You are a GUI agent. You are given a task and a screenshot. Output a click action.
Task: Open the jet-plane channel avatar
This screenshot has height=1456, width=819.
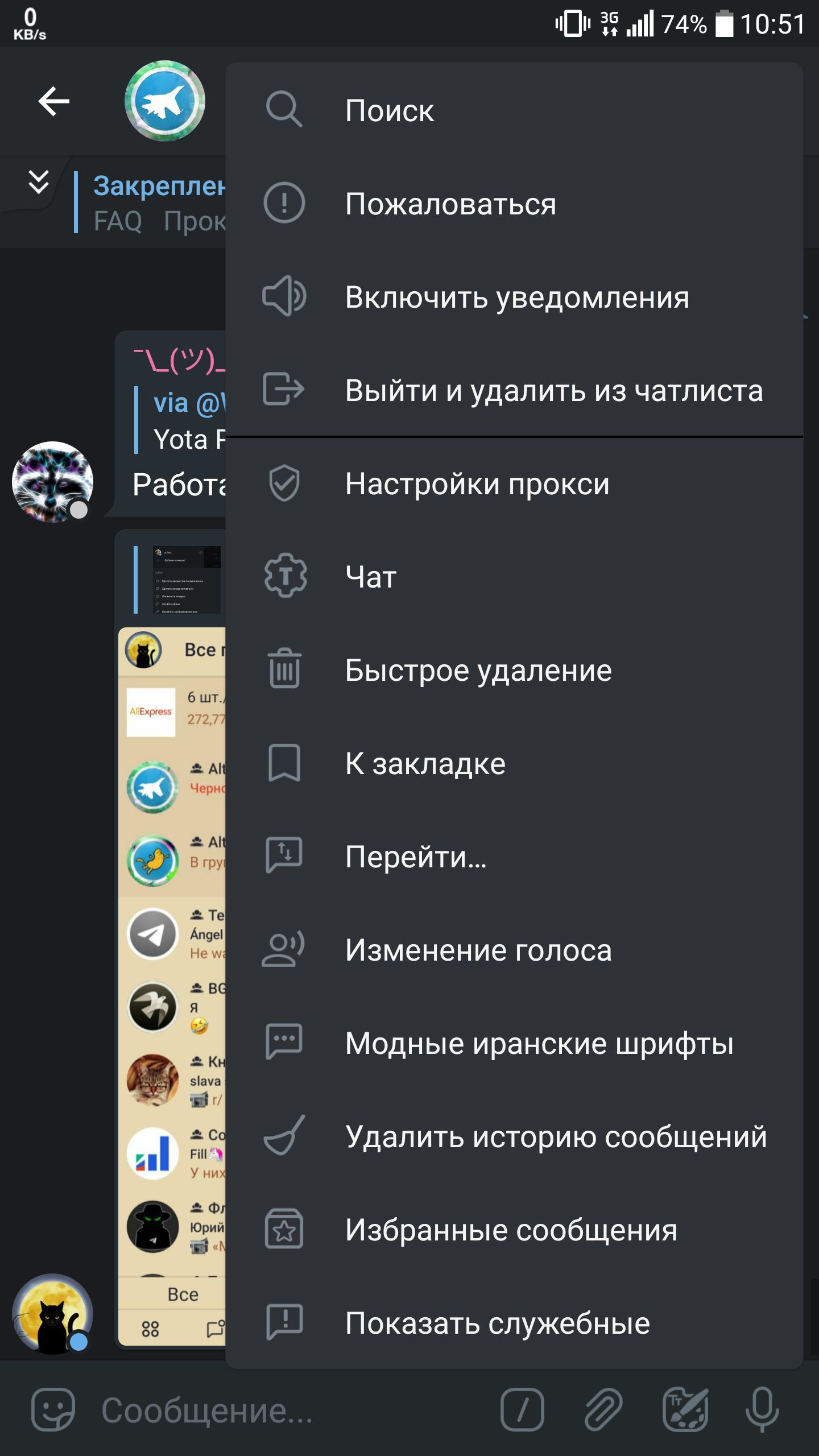pyautogui.click(x=165, y=101)
